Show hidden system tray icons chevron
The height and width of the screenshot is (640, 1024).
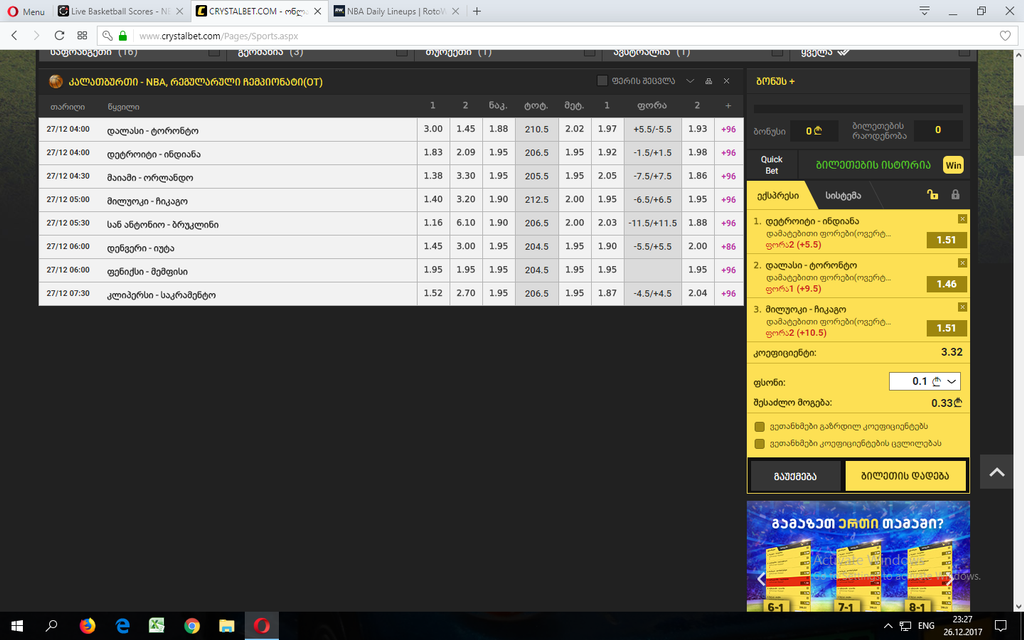[x=888, y=626]
